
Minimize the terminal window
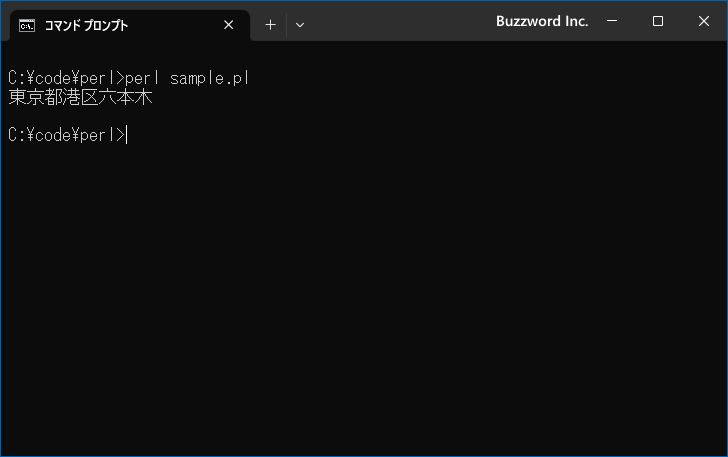point(612,21)
